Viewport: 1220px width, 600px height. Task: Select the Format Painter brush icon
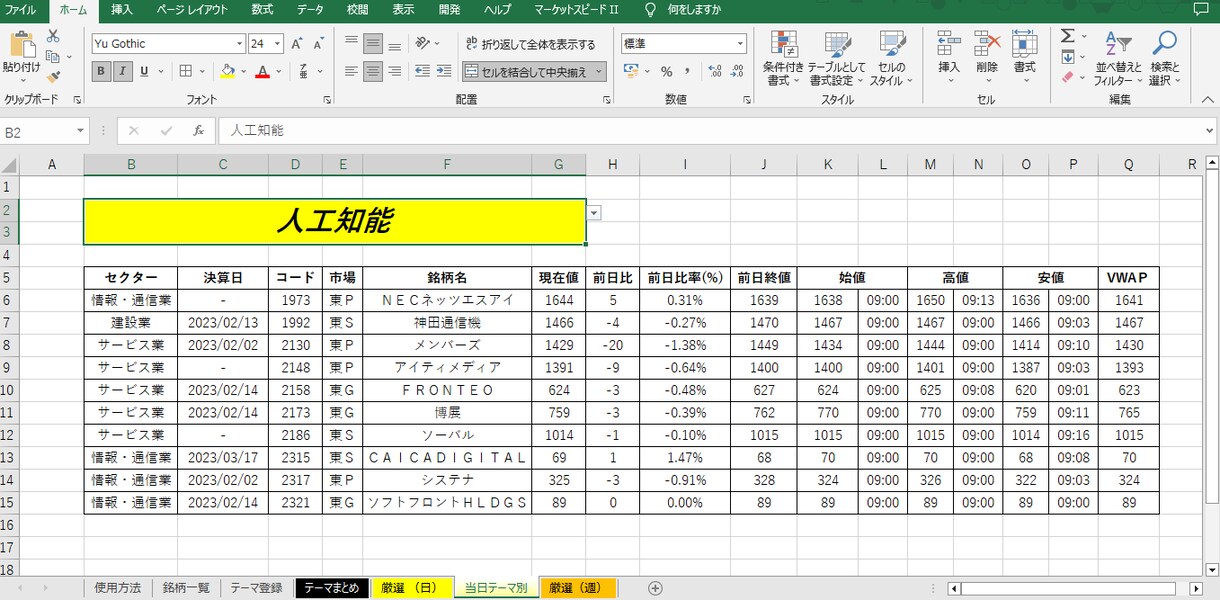coord(52,77)
